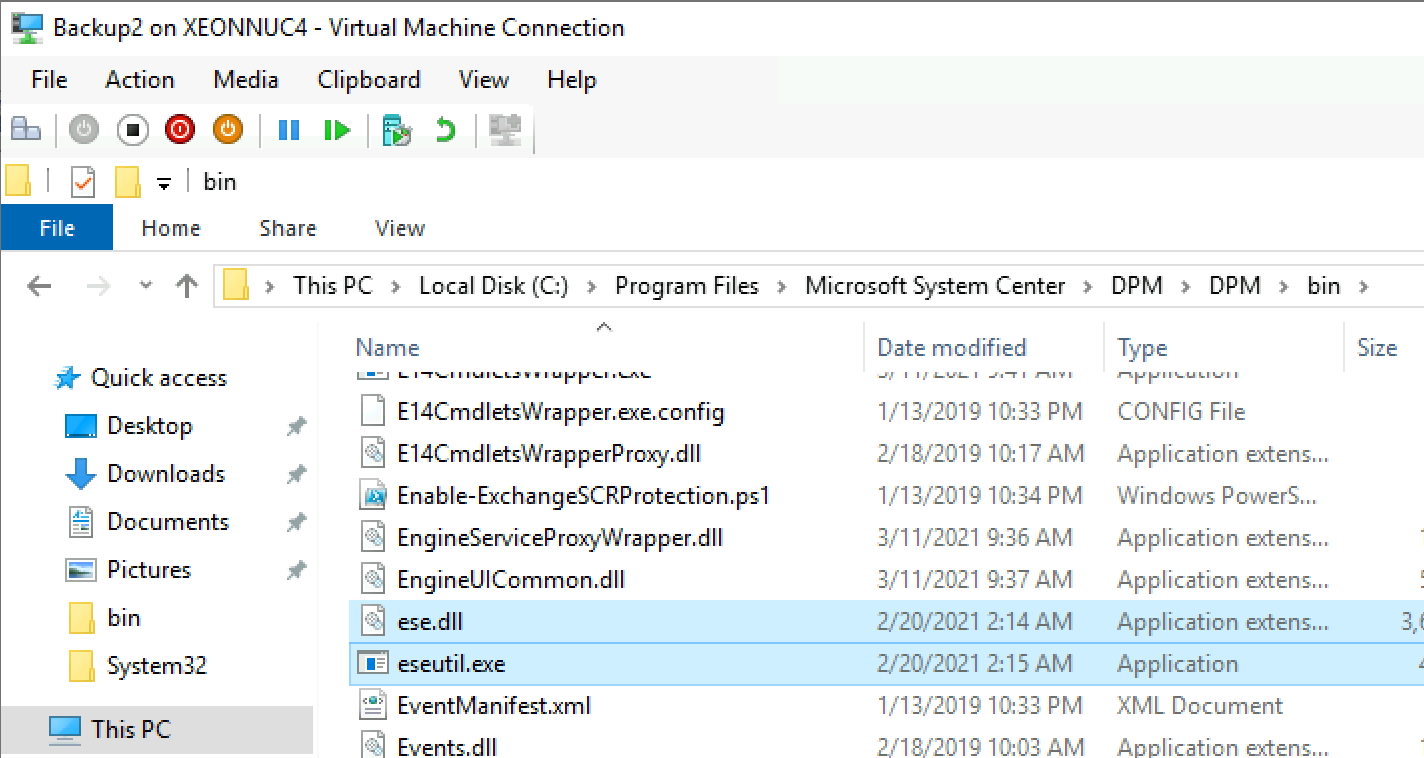Click the Properties quick access icon
The height and width of the screenshot is (758, 1424).
(x=83, y=182)
